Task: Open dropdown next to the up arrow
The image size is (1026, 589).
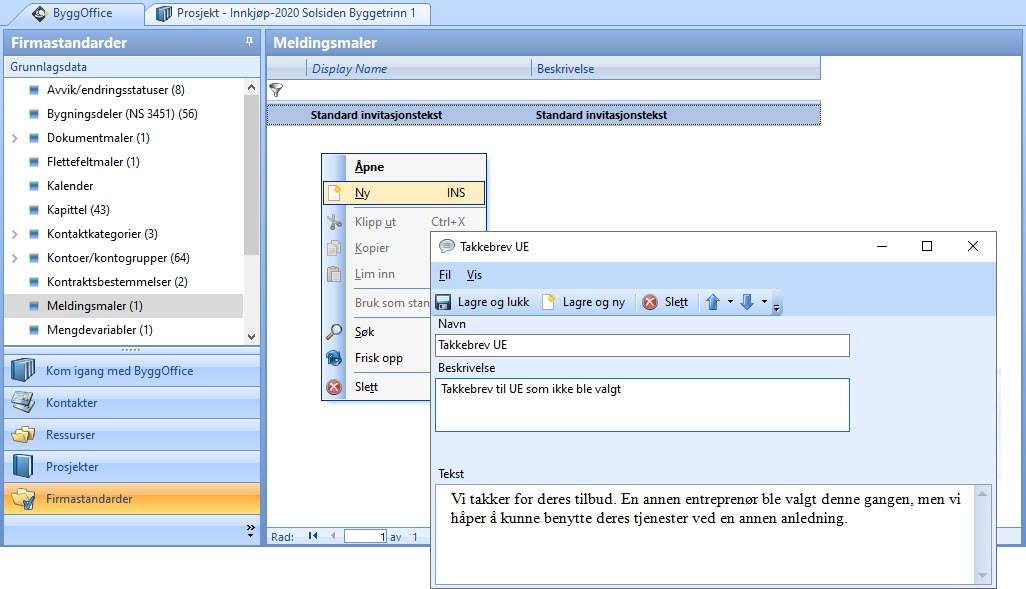Action: coord(730,302)
